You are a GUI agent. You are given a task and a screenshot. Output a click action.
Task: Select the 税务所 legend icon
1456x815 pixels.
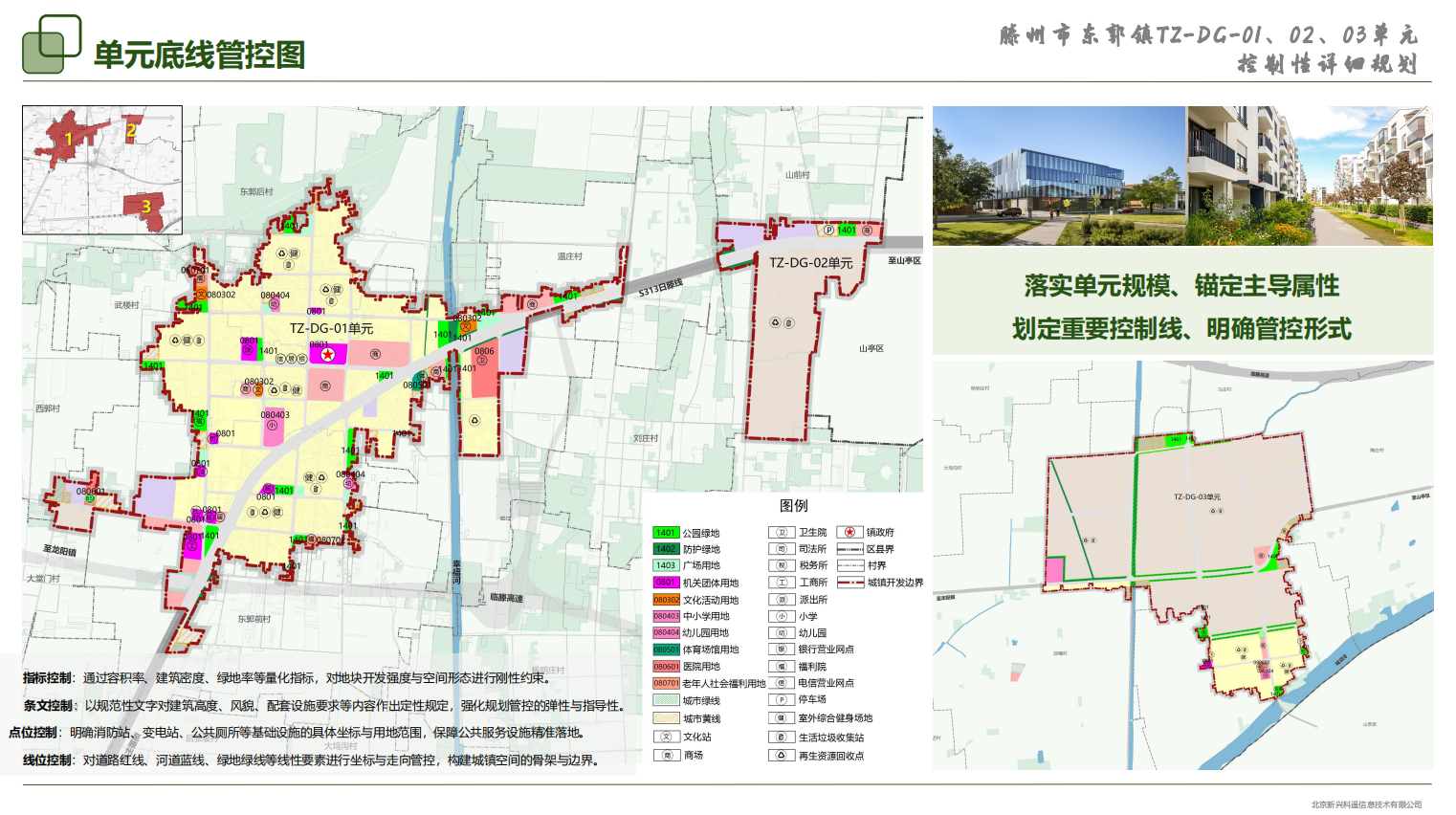tap(782, 566)
